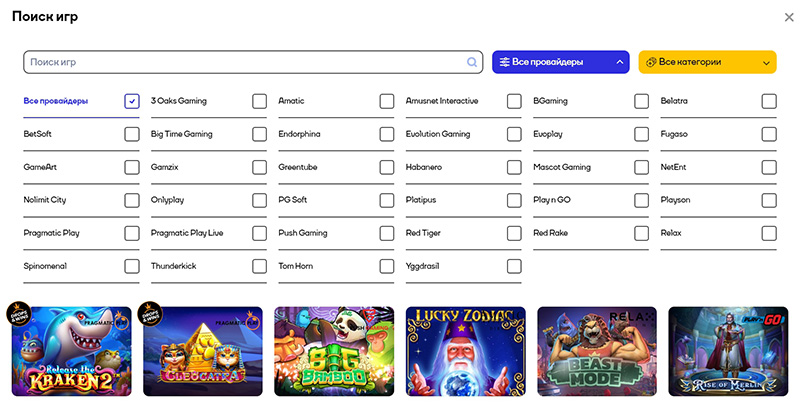
Task: Uncheck the Все провайдеры checkbox
Action: click(x=132, y=101)
